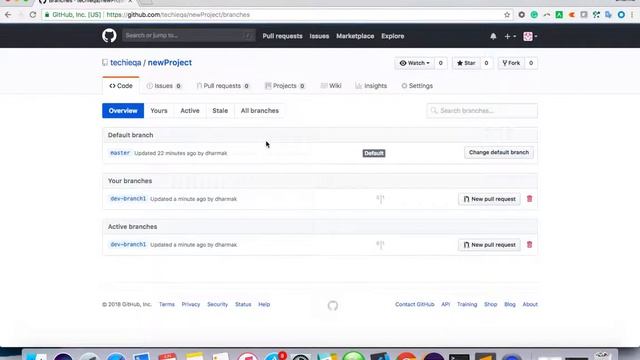Viewport: 640px width, 360px height.
Task: New pull request for Active branches dev-branch1
Action: (489, 244)
